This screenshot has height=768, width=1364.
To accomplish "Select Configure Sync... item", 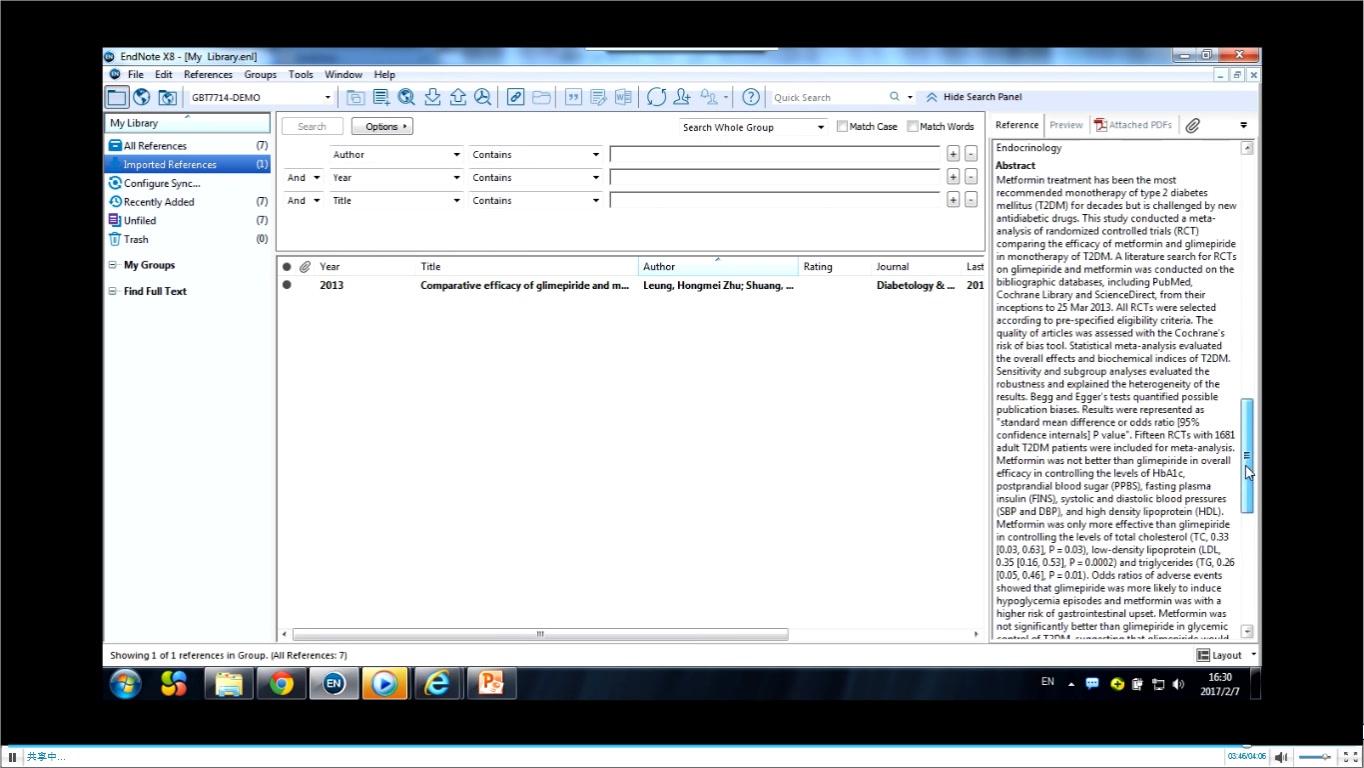I will coord(187,184).
